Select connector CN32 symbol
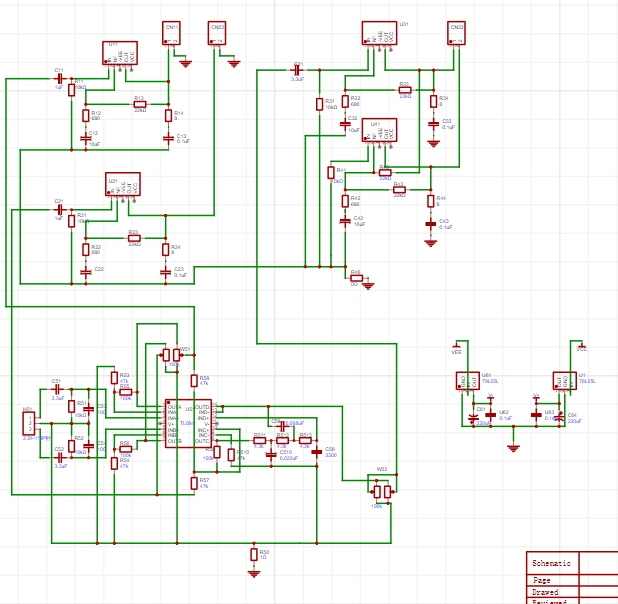Screen dimensions: 618x604 [x=456, y=33]
